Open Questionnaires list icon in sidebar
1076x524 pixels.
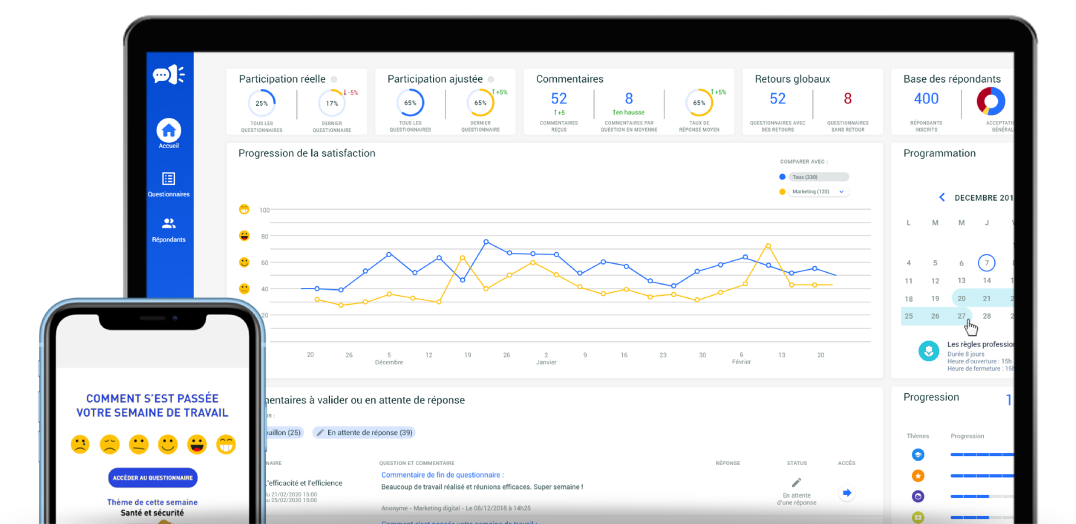(168, 179)
